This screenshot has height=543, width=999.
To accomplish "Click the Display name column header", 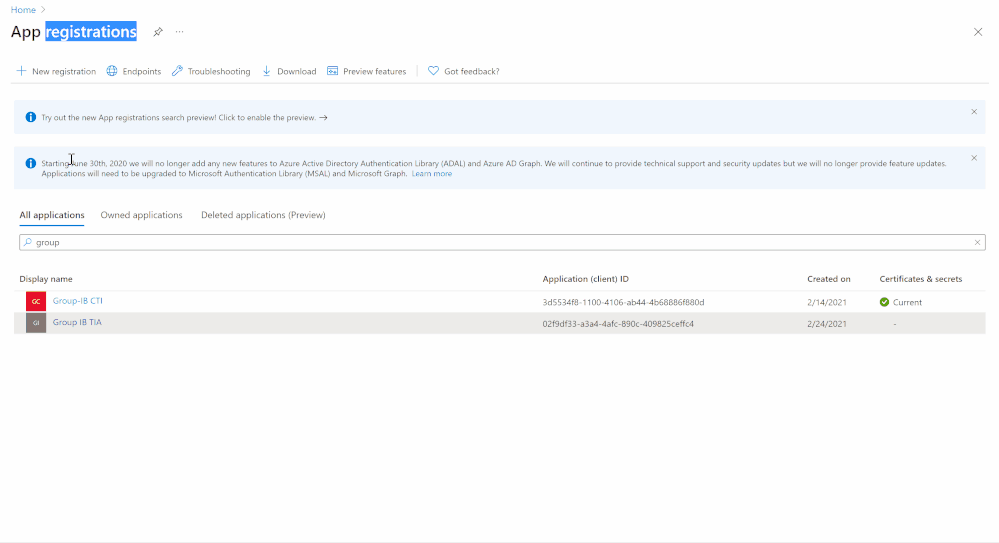I will tap(46, 279).
